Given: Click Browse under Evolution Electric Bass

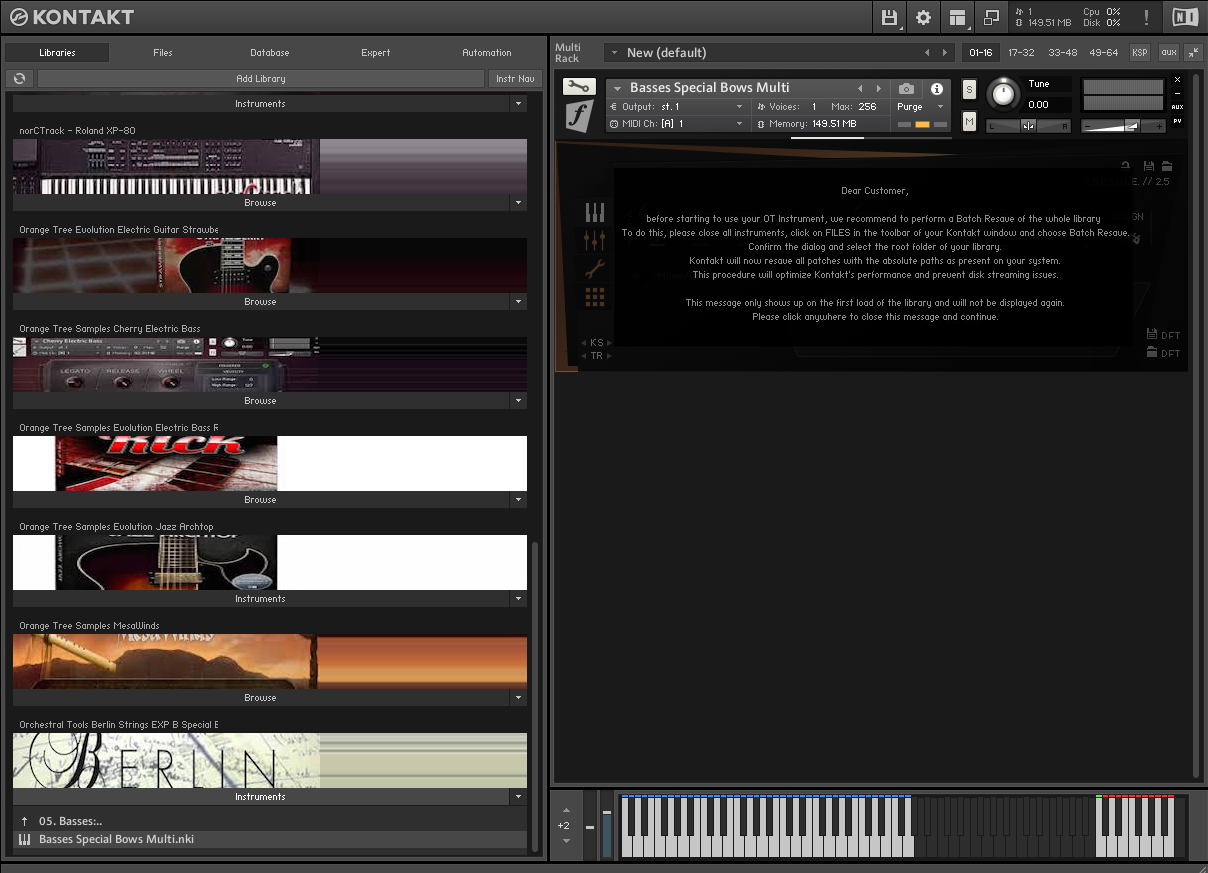Looking at the screenshot, I should click(x=260, y=500).
